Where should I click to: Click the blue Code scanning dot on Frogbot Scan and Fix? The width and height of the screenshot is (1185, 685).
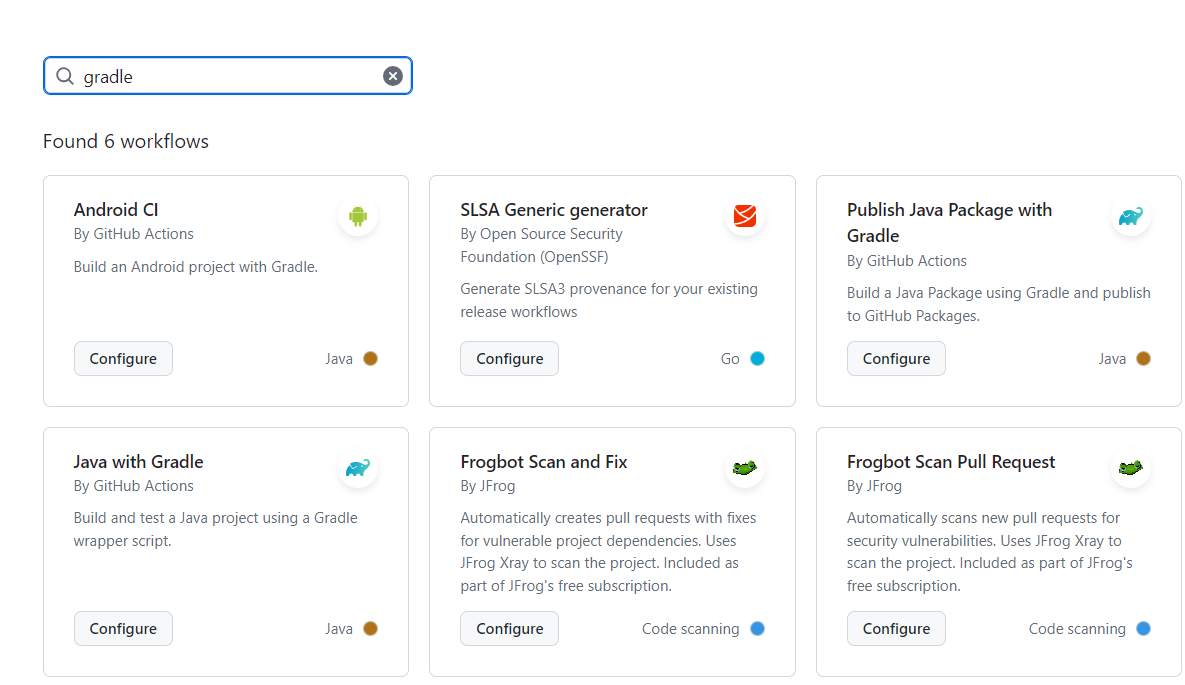pos(757,629)
